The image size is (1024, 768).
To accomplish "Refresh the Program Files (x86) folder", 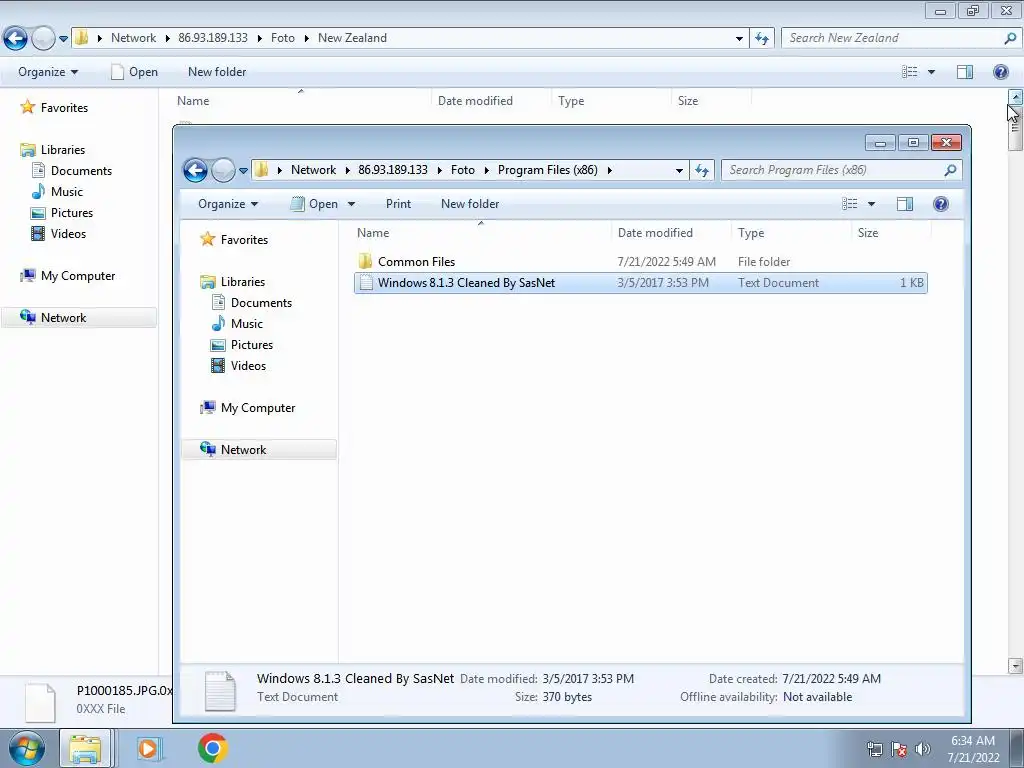I will (701, 170).
